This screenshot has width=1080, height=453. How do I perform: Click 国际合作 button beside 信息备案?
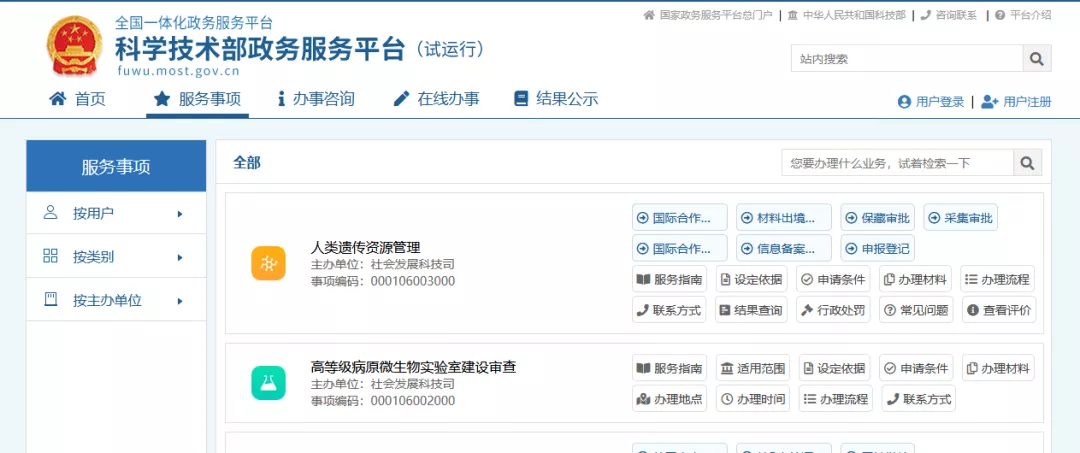(680, 248)
